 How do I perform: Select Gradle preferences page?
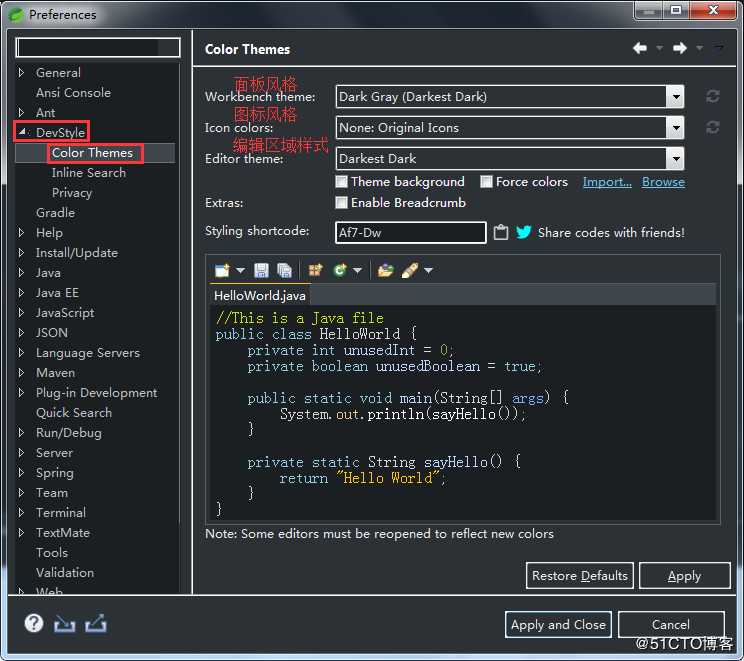tap(55, 213)
